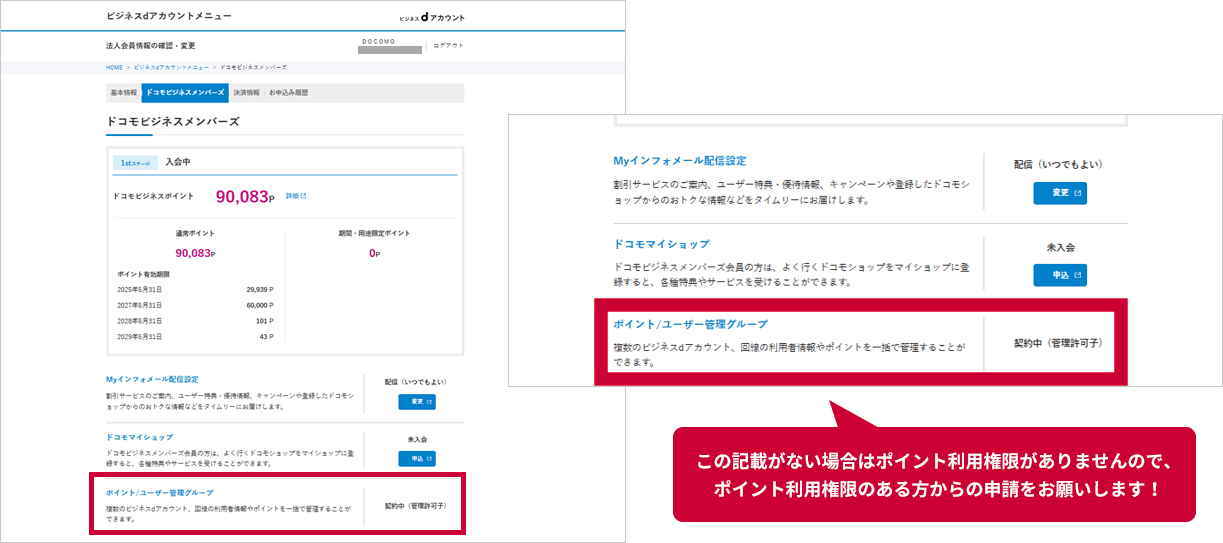Click 申込 button in enlarged inset

tap(1060, 275)
